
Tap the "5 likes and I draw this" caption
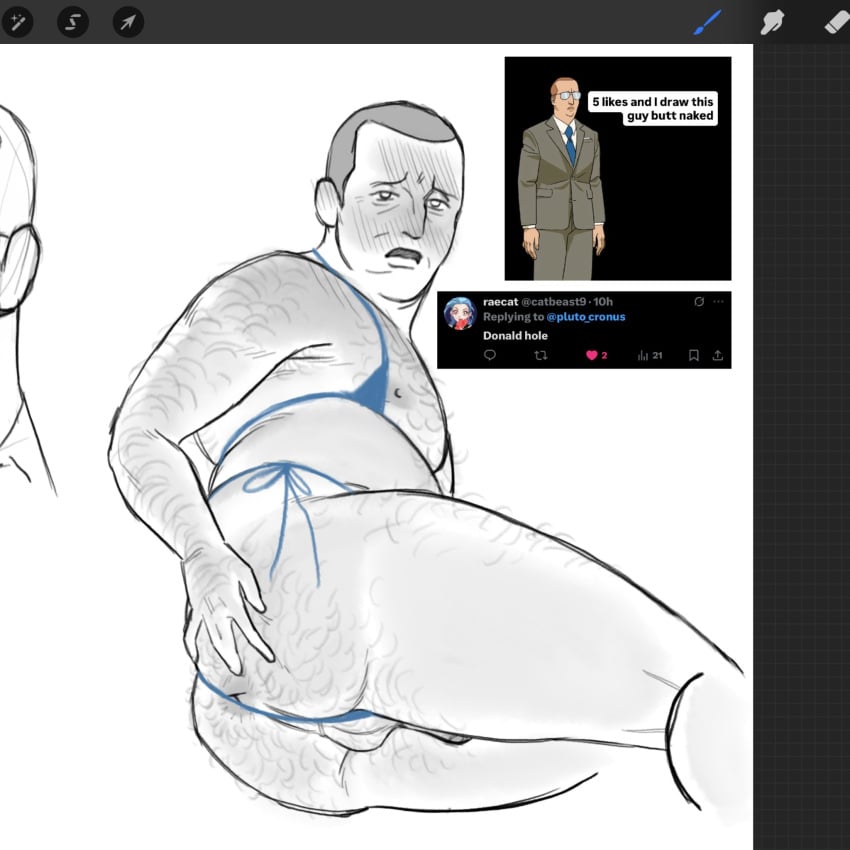point(653,108)
